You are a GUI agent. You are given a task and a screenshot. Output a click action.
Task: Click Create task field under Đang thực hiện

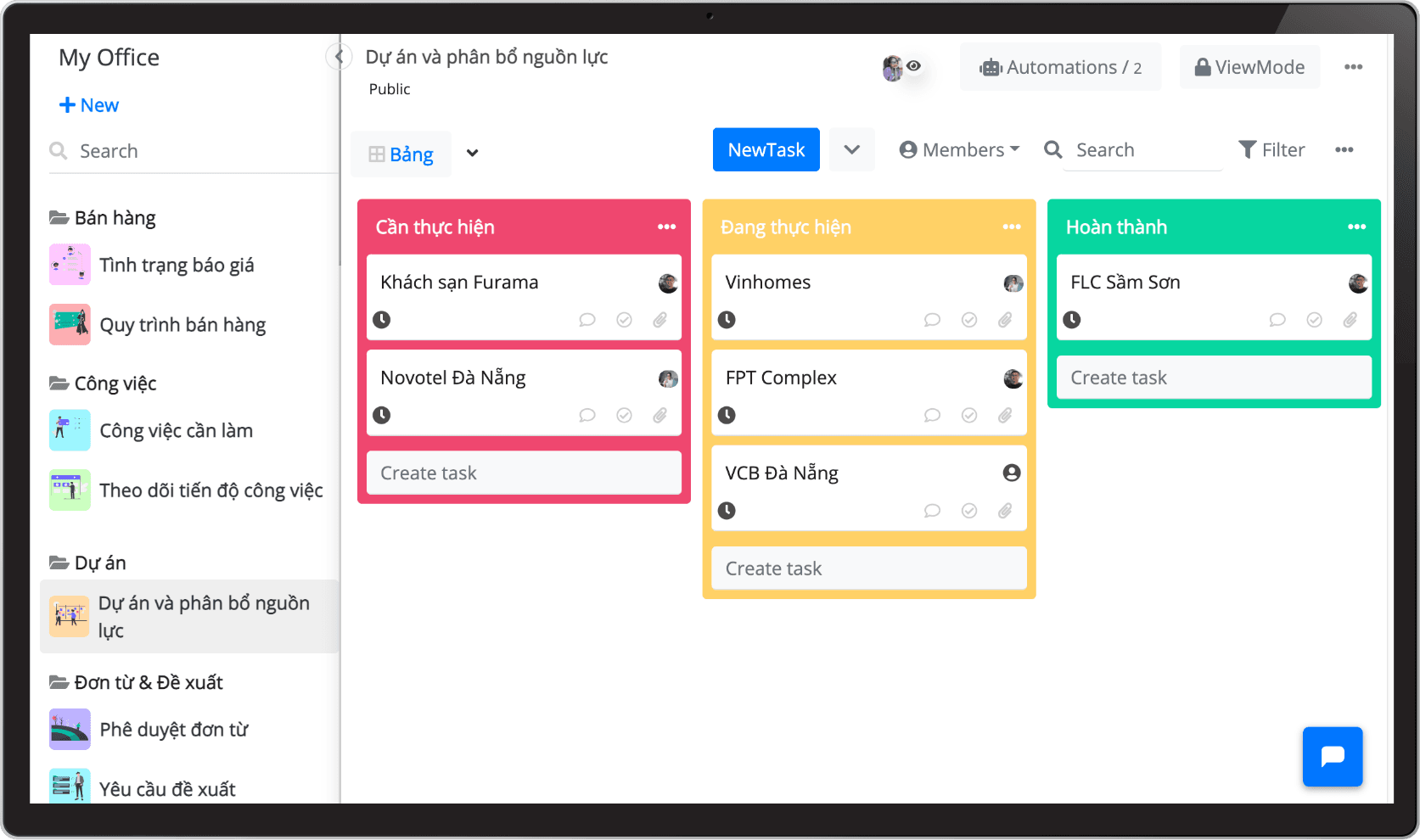click(x=868, y=568)
